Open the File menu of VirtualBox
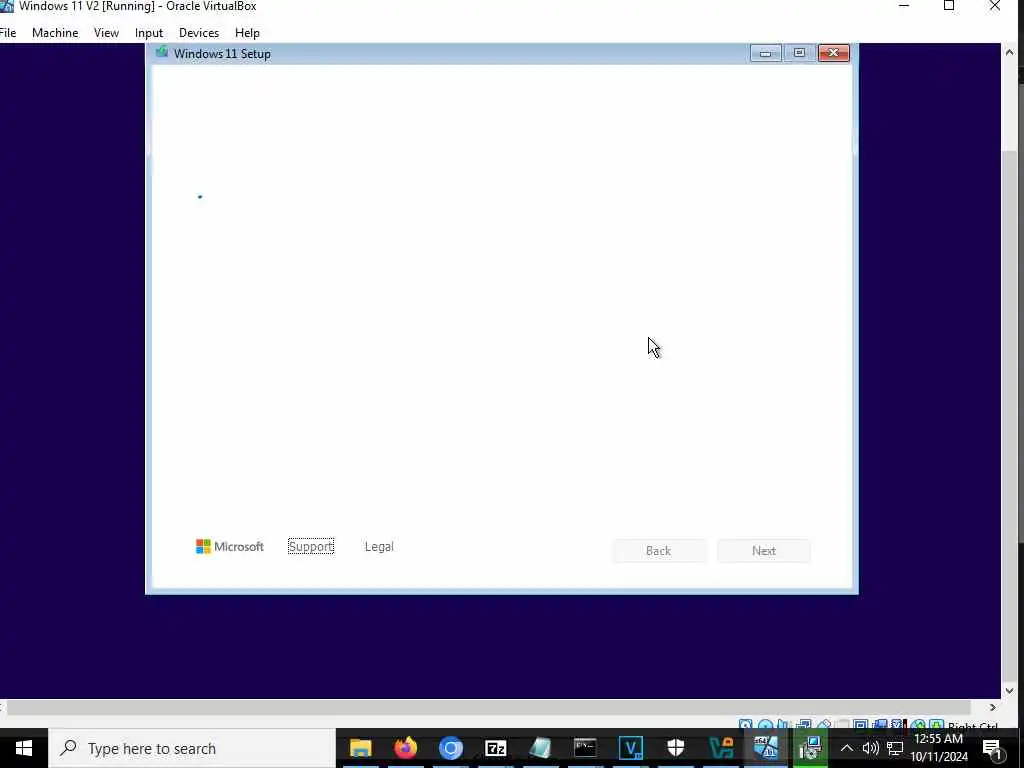 click(8, 33)
